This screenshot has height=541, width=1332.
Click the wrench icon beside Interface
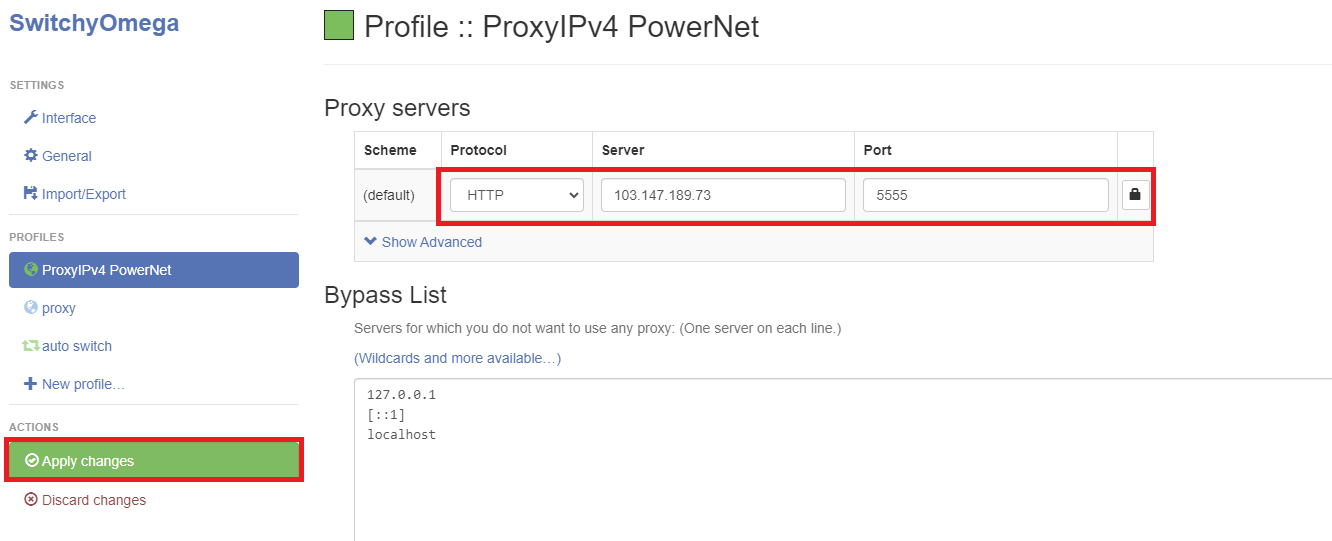(x=31, y=118)
